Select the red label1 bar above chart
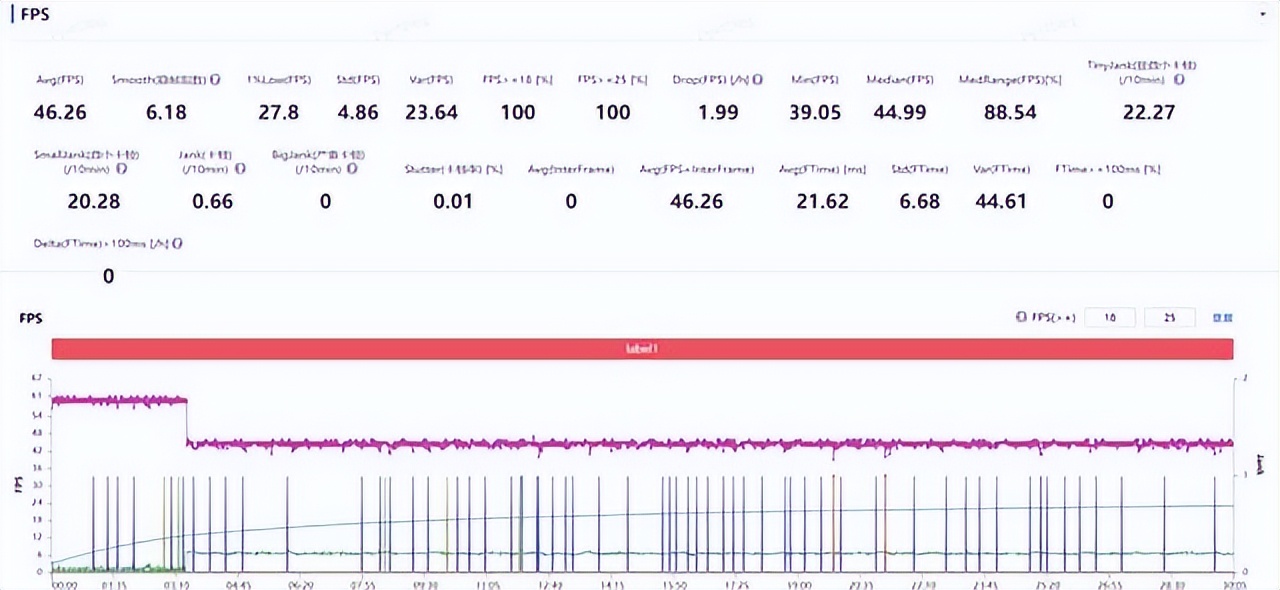Viewport: 1280px width, 590px height. pyautogui.click(x=642, y=349)
